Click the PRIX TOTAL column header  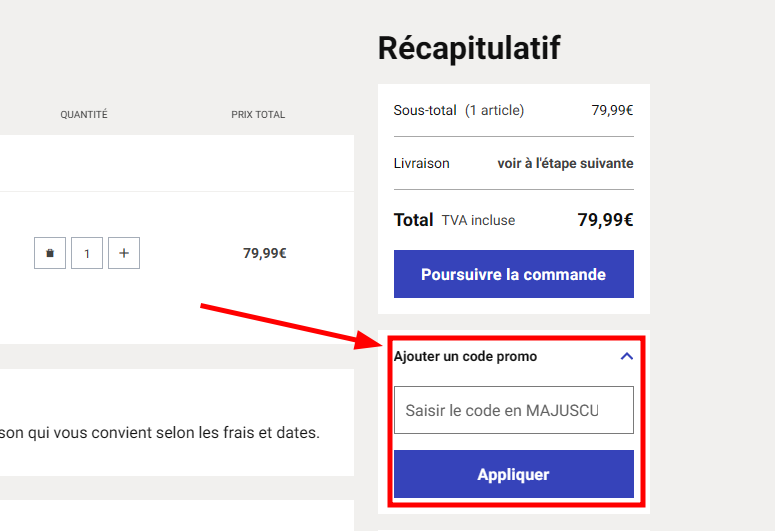(258, 115)
